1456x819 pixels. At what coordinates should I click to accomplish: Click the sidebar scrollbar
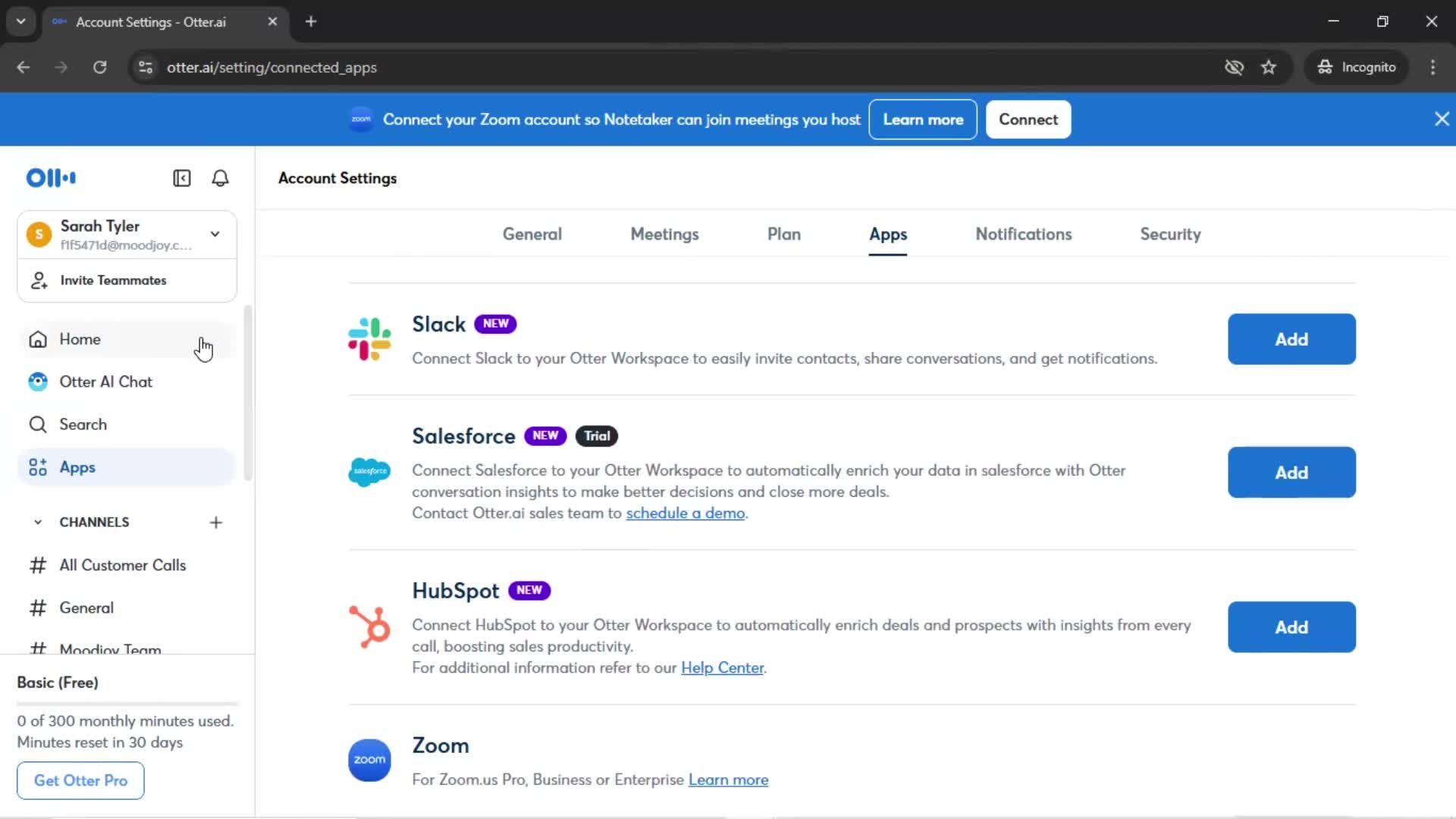coord(247,394)
